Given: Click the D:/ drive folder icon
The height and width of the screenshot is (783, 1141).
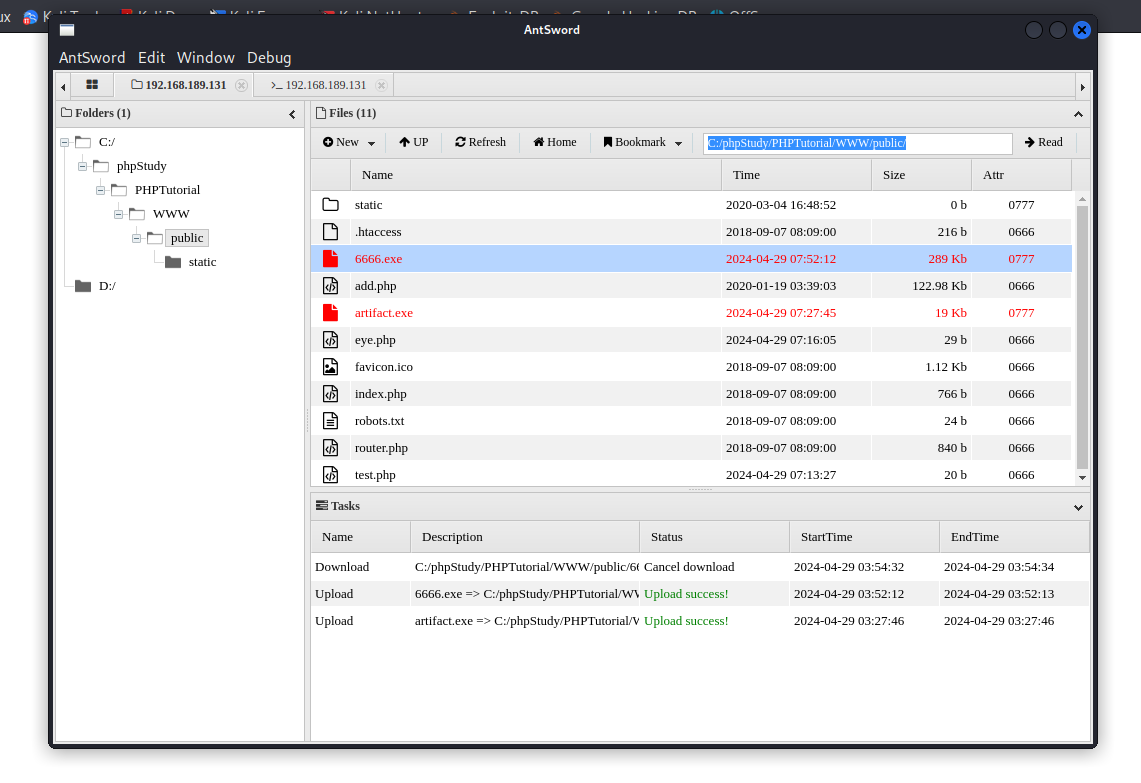Looking at the screenshot, I should click(x=83, y=286).
